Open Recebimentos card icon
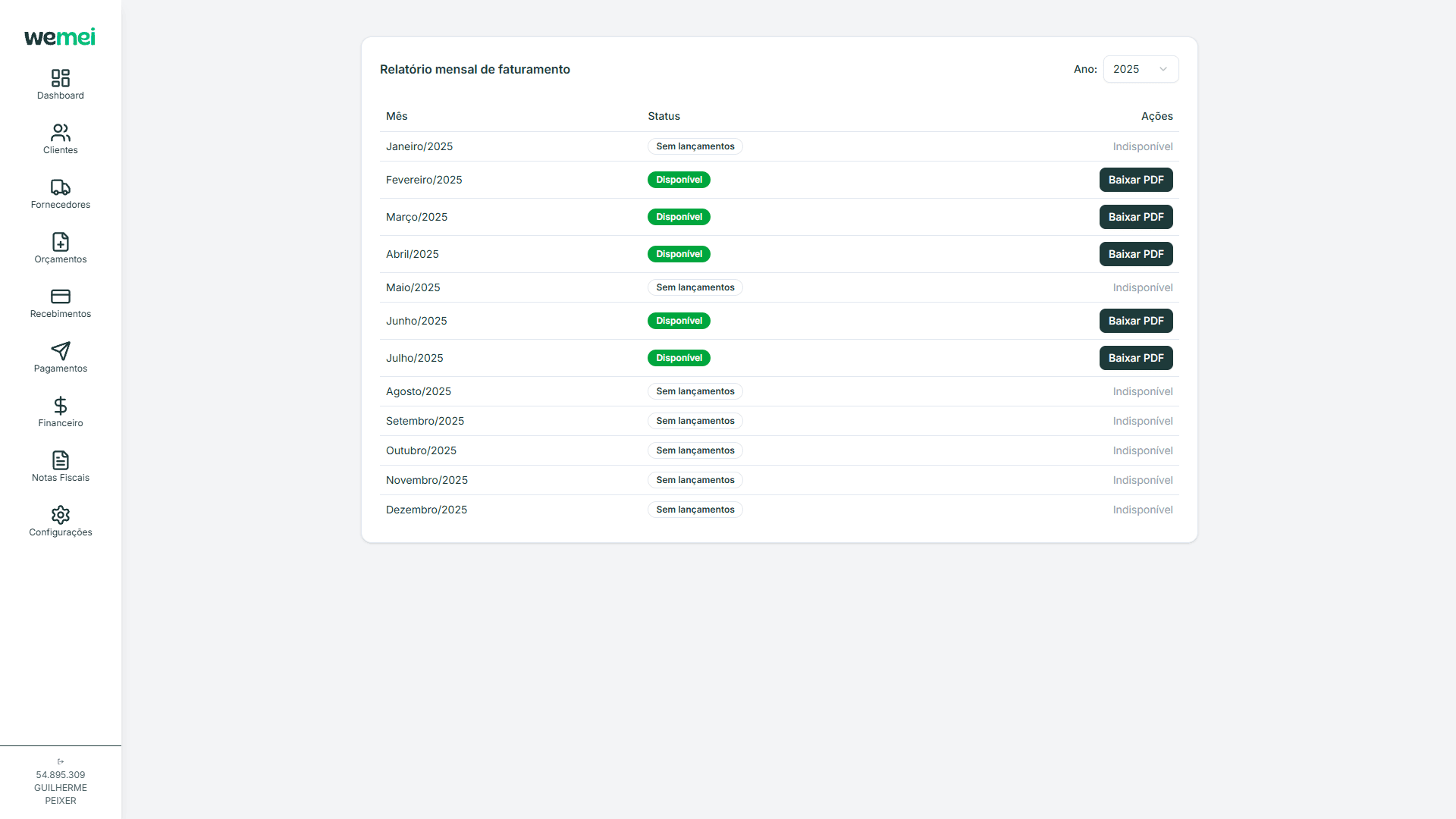The width and height of the screenshot is (1456, 819). point(61,297)
